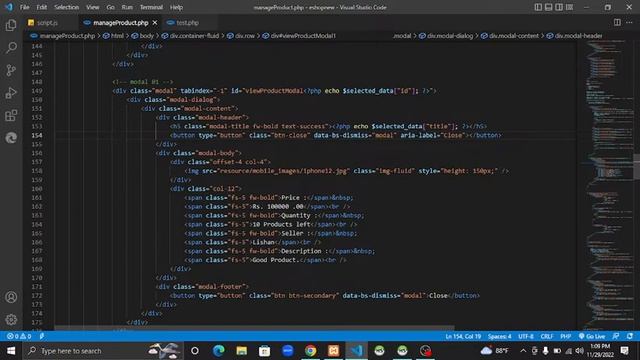Open the Edit menu
Image resolution: width=640 pixels, height=360 pixels.
[x=42, y=7]
